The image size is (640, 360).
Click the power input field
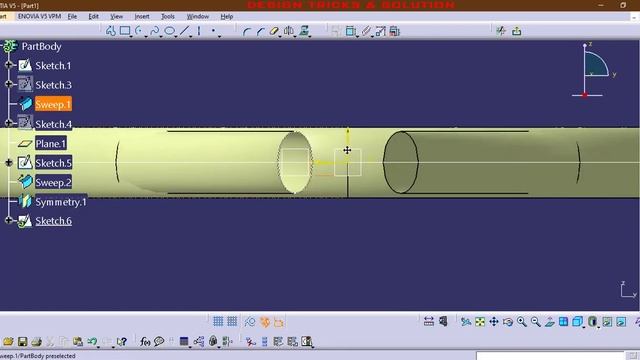click(550, 356)
